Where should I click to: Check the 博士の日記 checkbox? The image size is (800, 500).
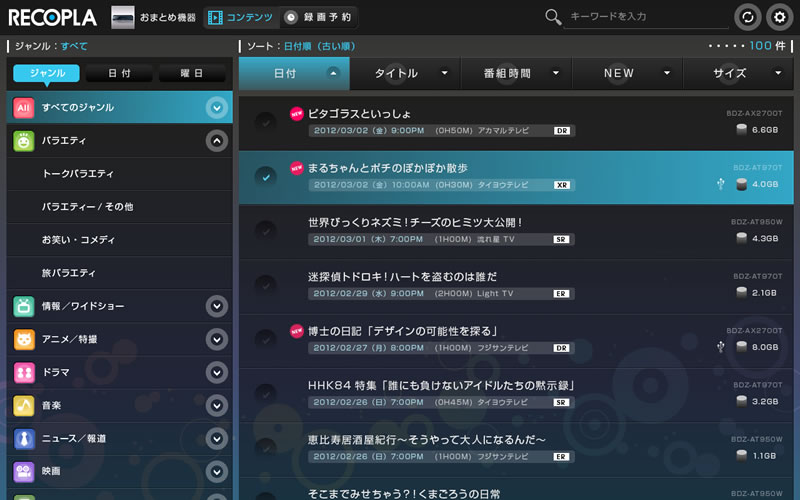tap(266, 340)
